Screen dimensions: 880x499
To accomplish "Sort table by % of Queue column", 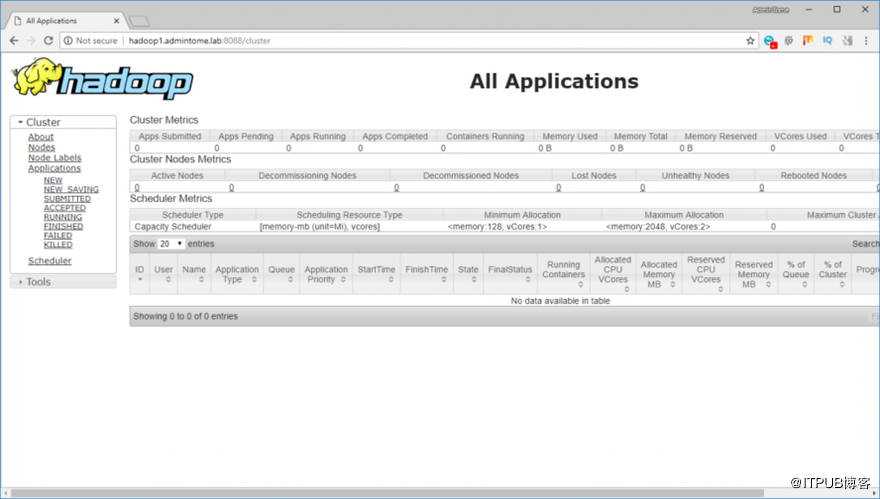I will point(796,274).
